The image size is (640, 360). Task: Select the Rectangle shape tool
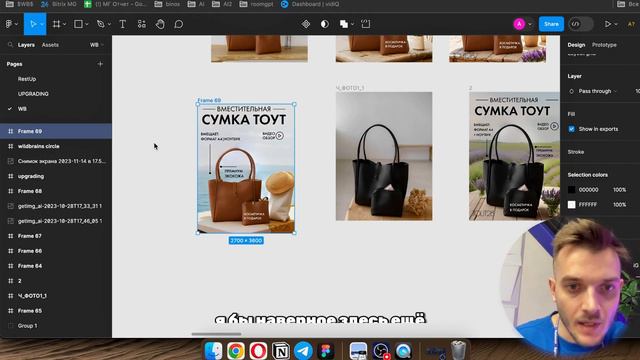(x=78, y=24)
